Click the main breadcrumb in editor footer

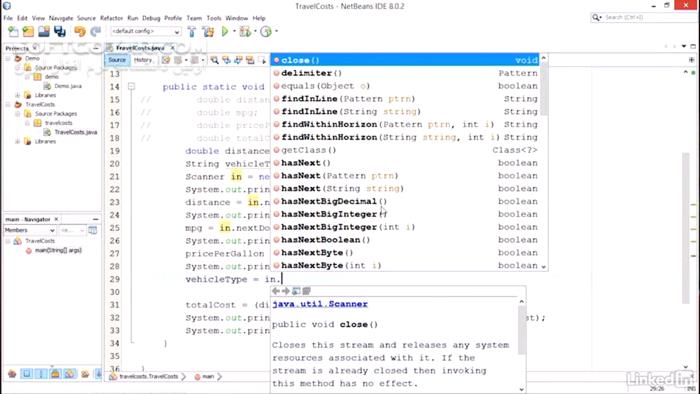point(208,377)
